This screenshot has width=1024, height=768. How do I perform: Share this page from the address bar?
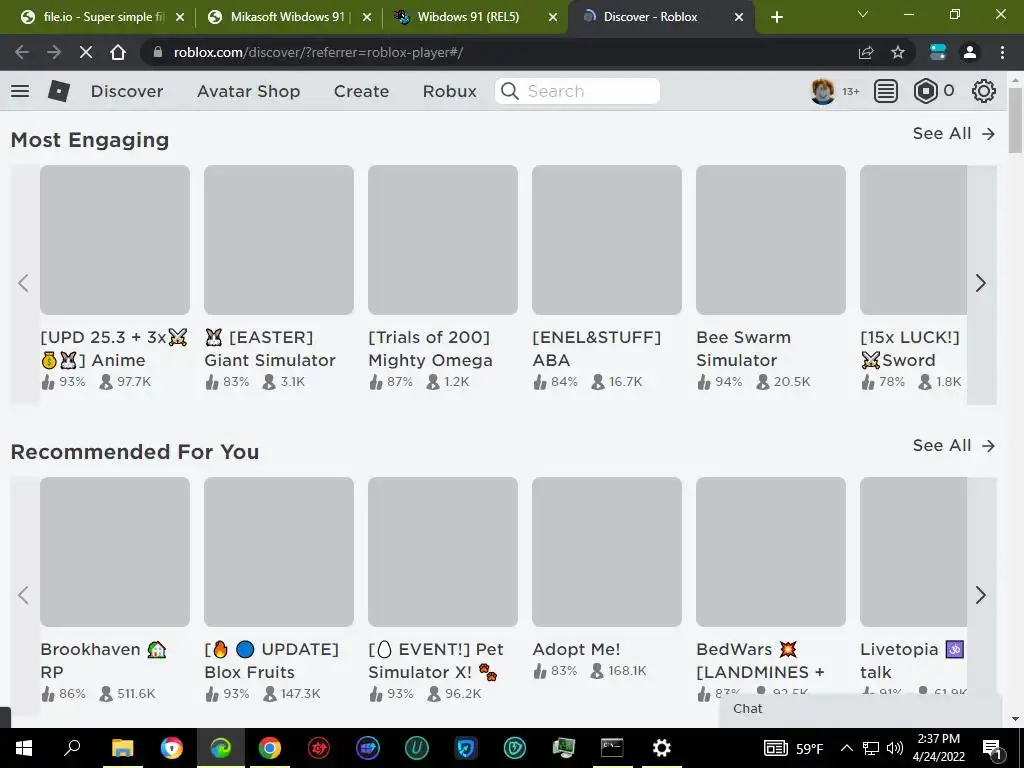[x=866, y=52]
